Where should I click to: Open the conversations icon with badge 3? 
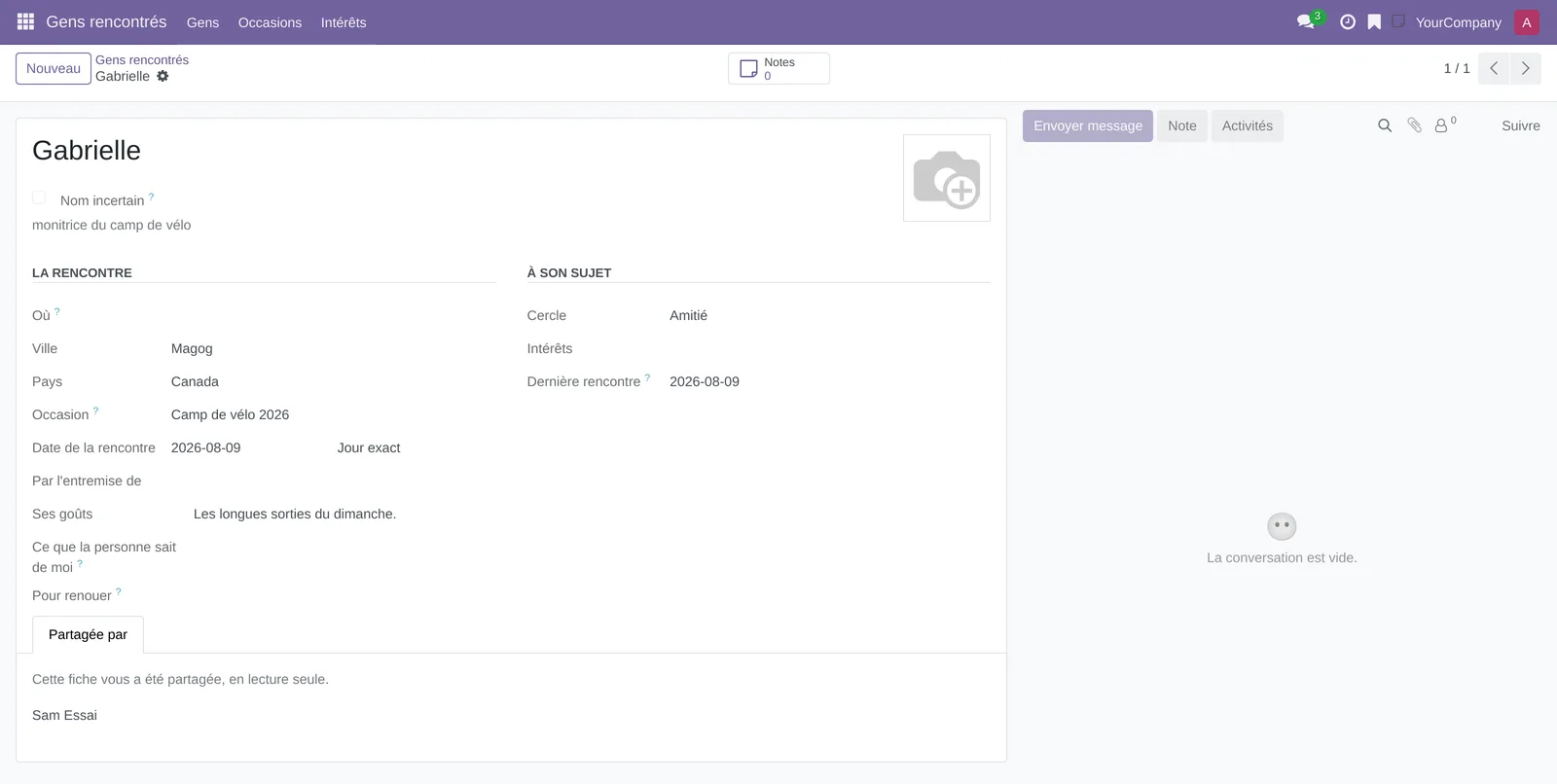(x=1307, y=21)
